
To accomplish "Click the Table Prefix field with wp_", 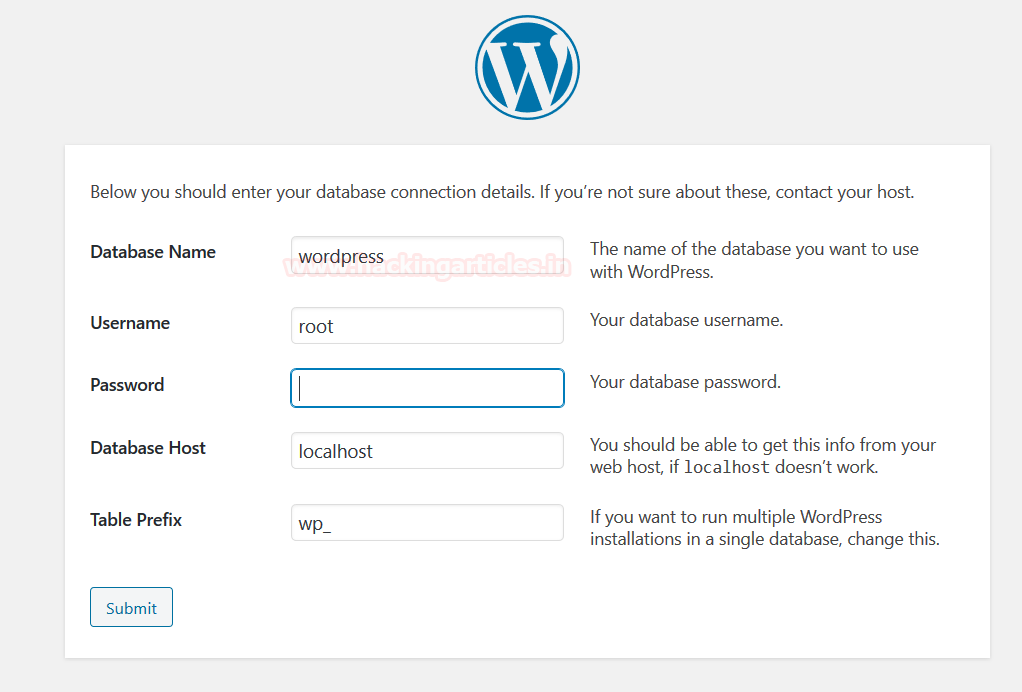I will pos(427,522).
